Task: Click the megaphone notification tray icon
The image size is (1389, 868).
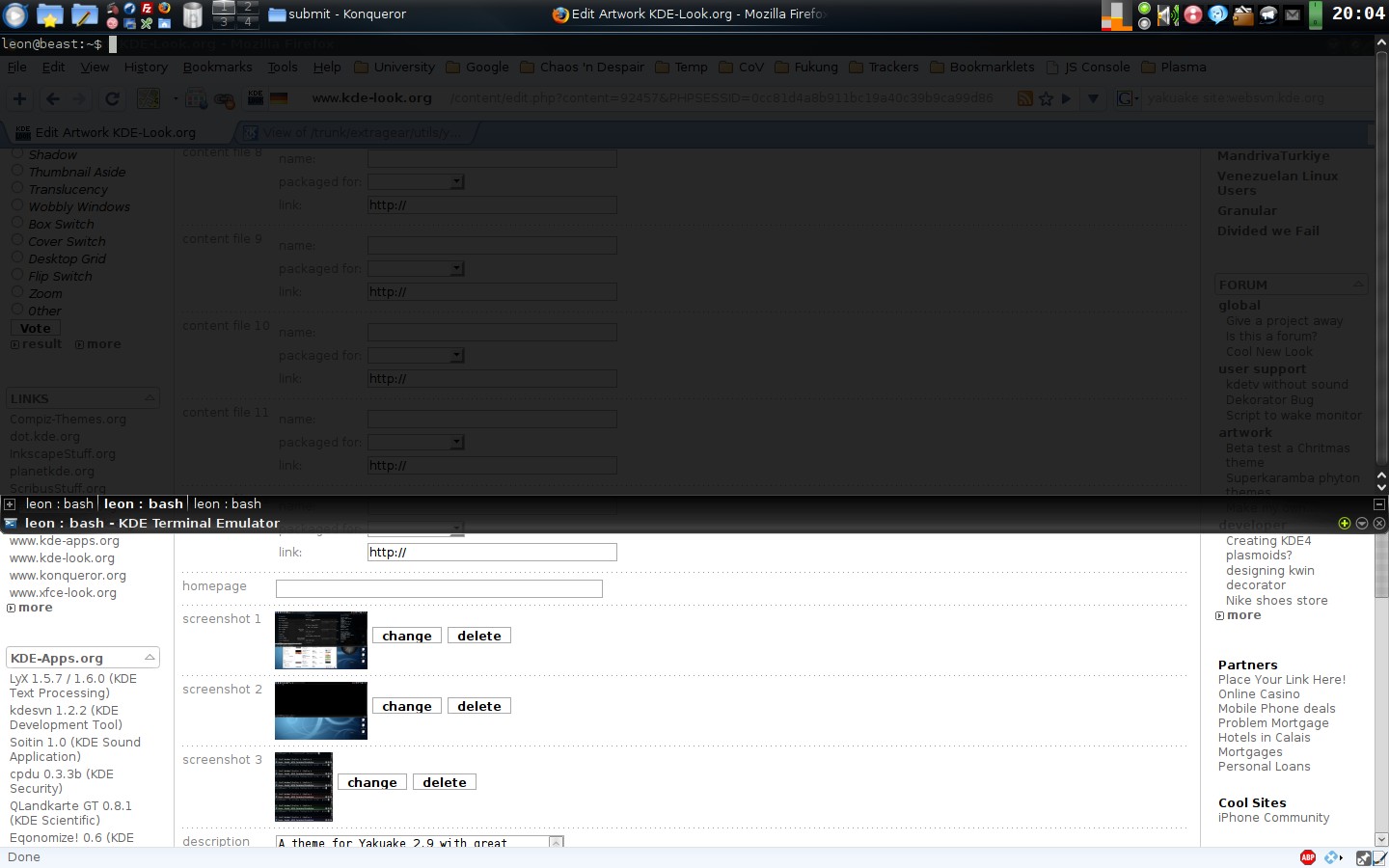Action: (1268, 14)
